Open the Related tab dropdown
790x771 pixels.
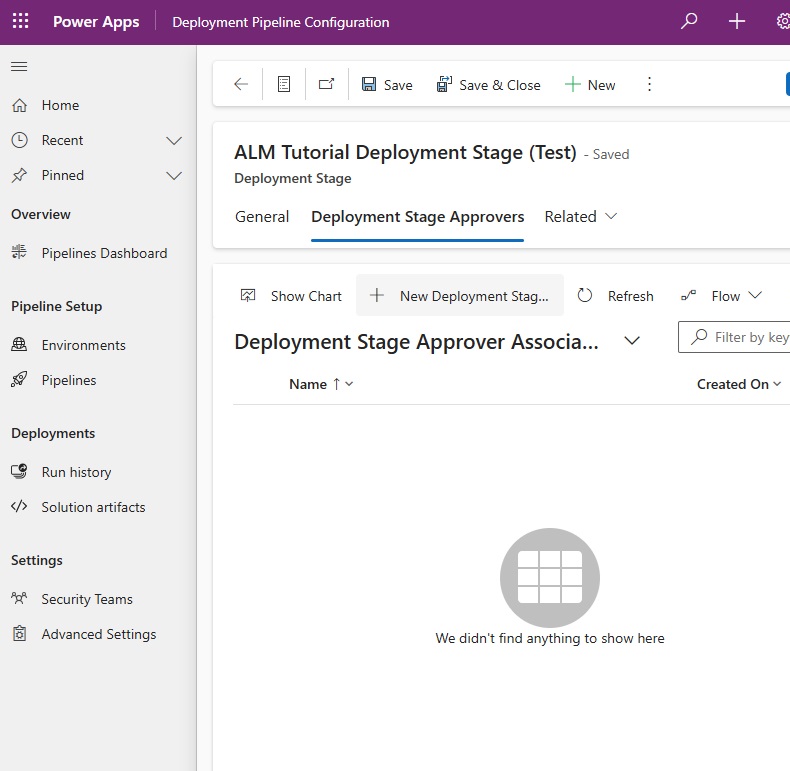coord(581,217)
